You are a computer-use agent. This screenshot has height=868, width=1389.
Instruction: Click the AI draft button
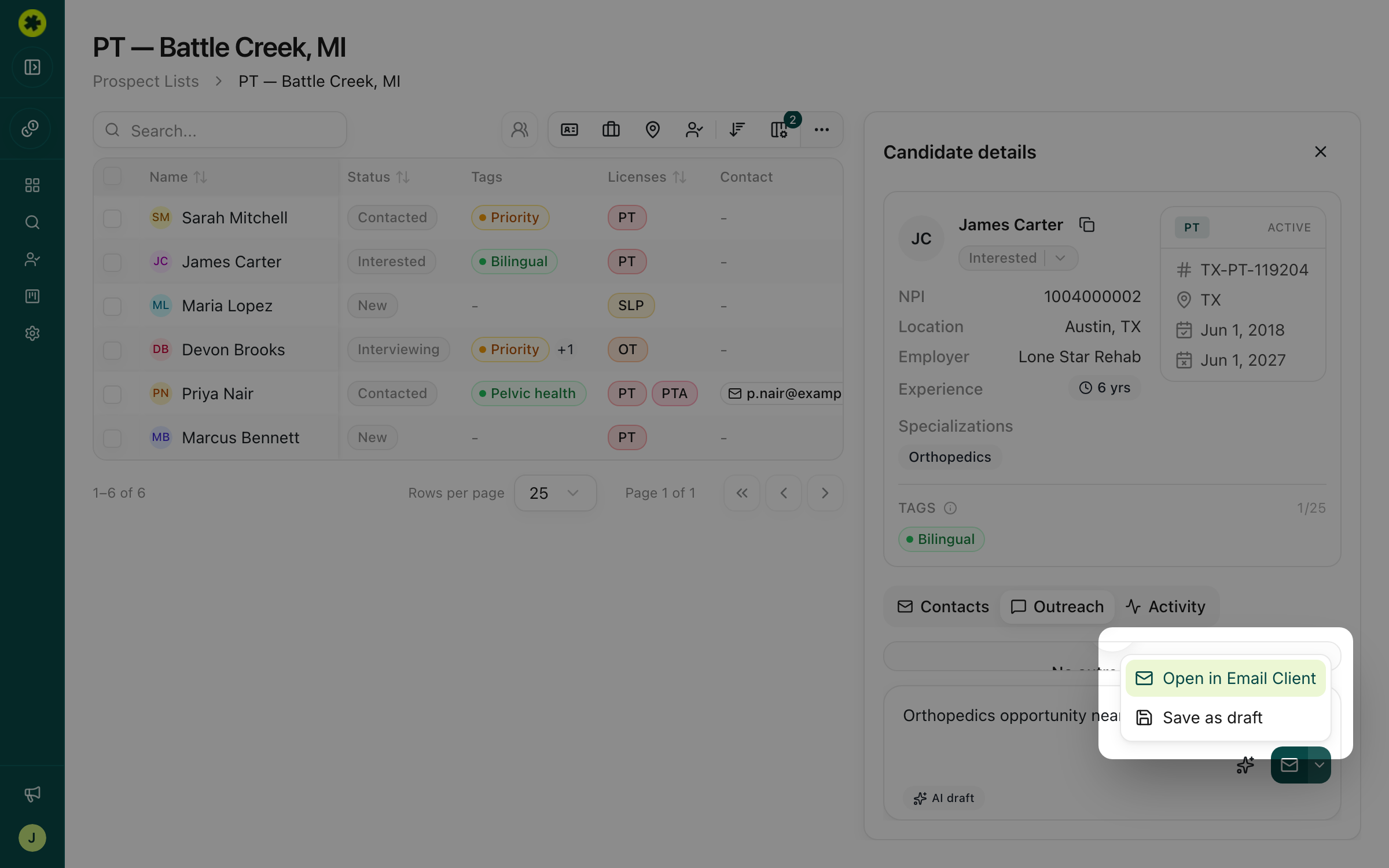click(944, 798)
